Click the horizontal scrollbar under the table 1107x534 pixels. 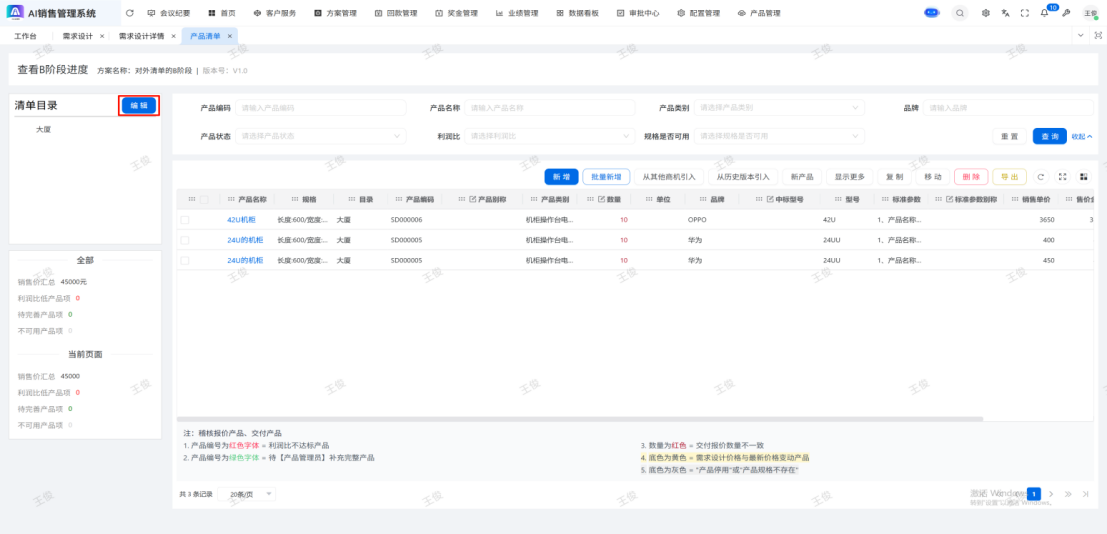pos(580,419)
